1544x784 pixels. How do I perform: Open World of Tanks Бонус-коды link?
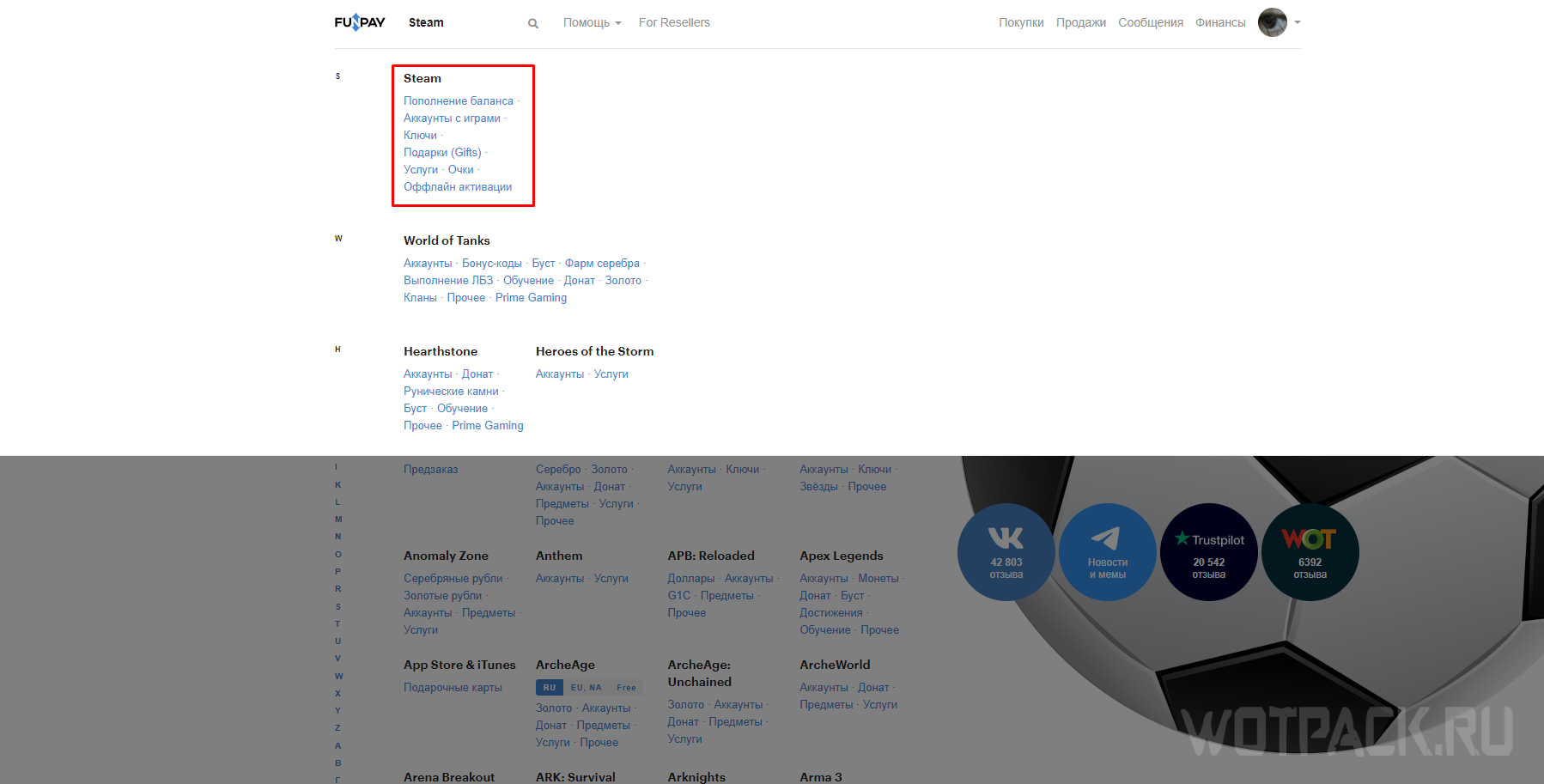click(x=491, y=264)
